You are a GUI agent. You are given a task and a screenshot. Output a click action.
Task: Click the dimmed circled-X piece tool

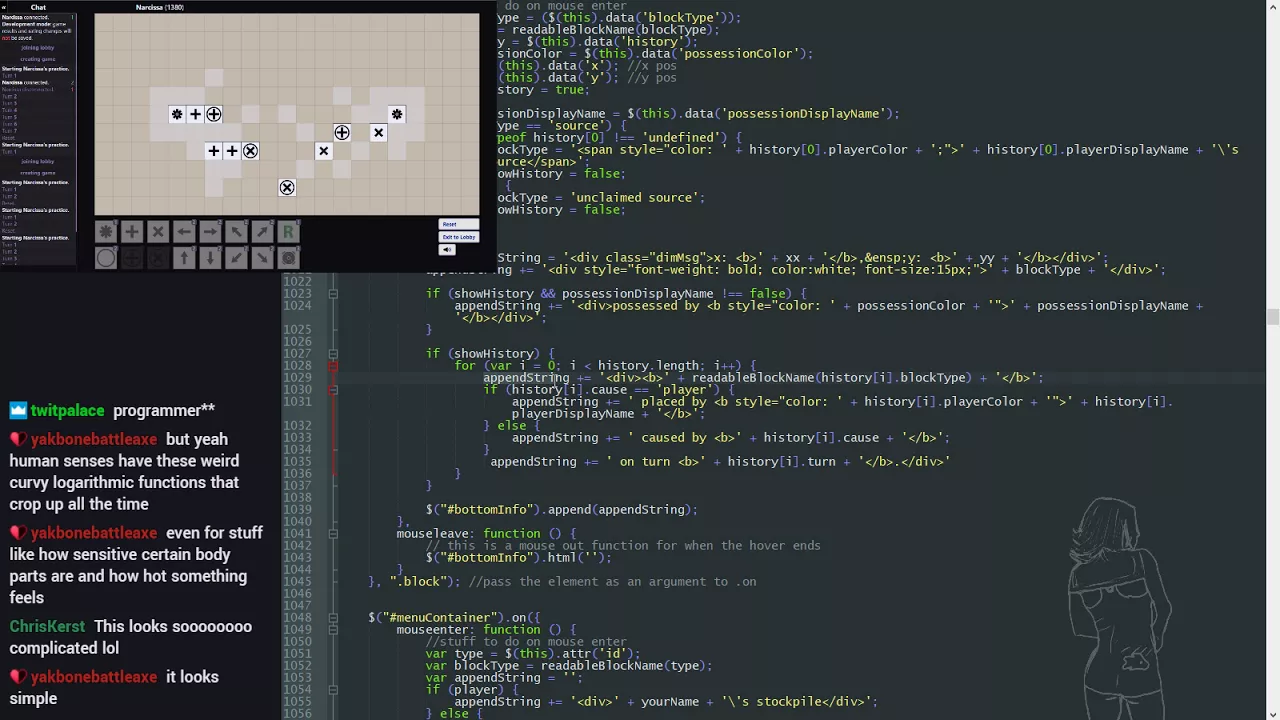[157, 258]
